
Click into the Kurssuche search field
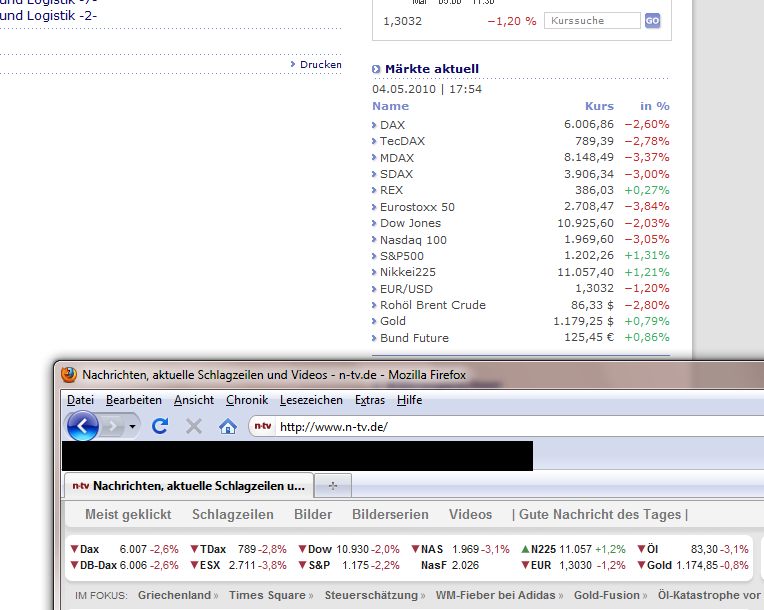tap(592, 20)
